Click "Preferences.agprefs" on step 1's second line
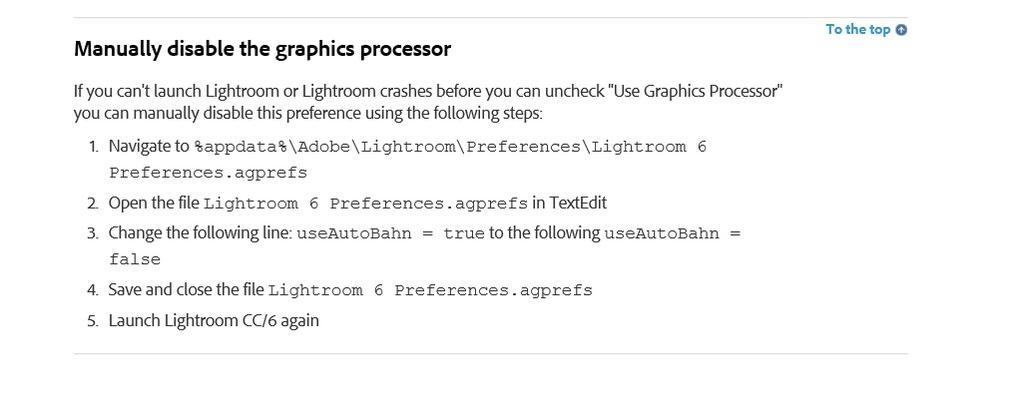 tap(208, 173)
